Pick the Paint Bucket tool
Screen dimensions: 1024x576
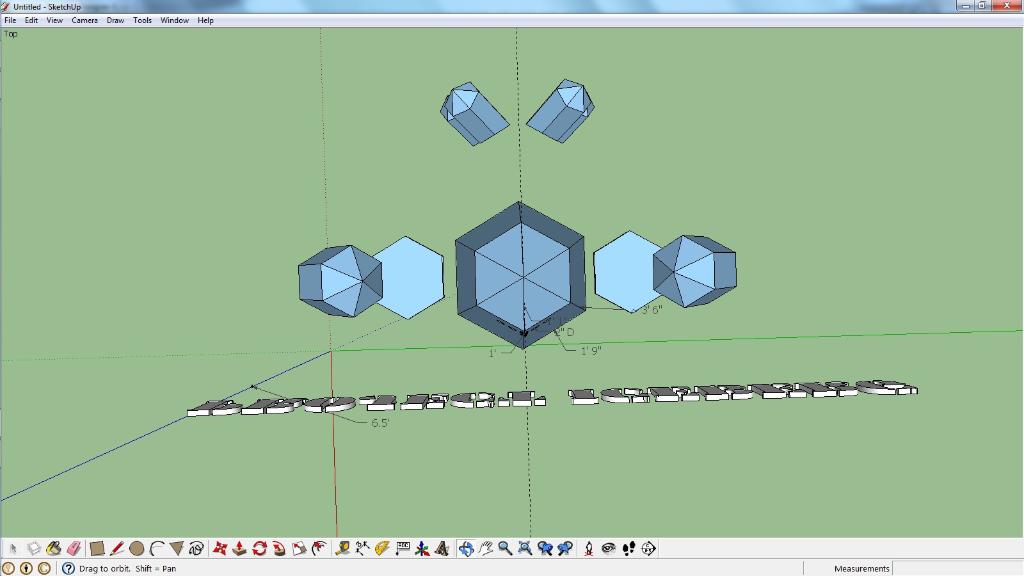click(x=54, y=549)
